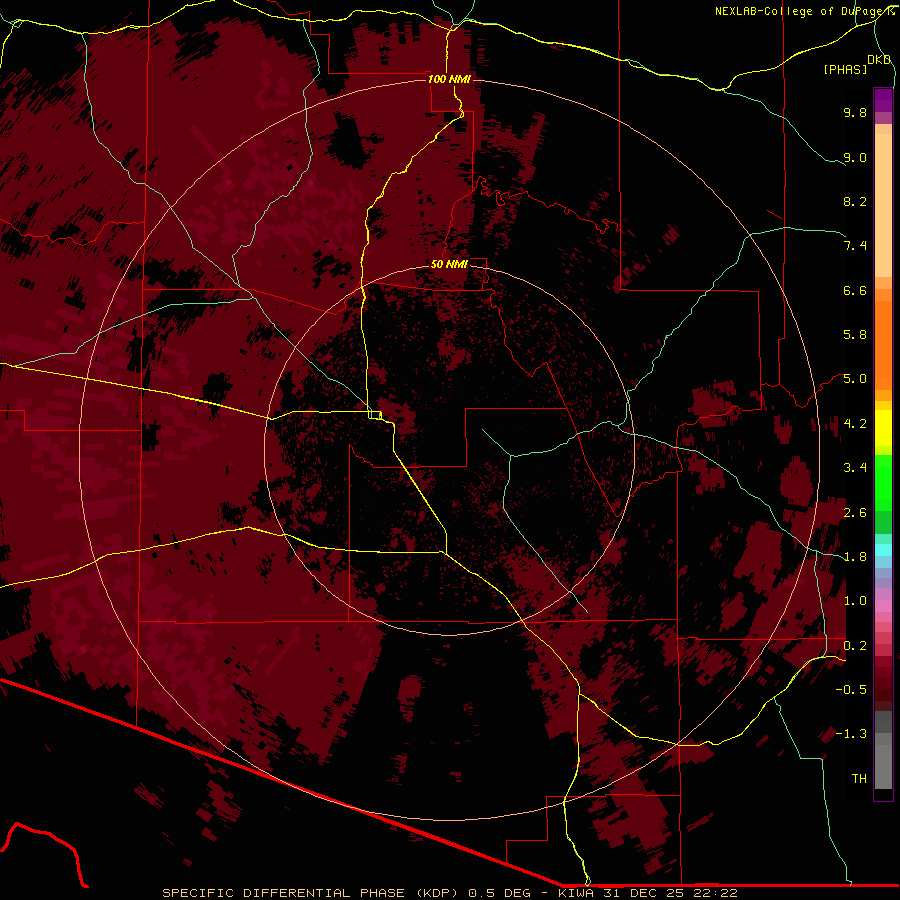Click the 8.2 scale value

[855, 201]
